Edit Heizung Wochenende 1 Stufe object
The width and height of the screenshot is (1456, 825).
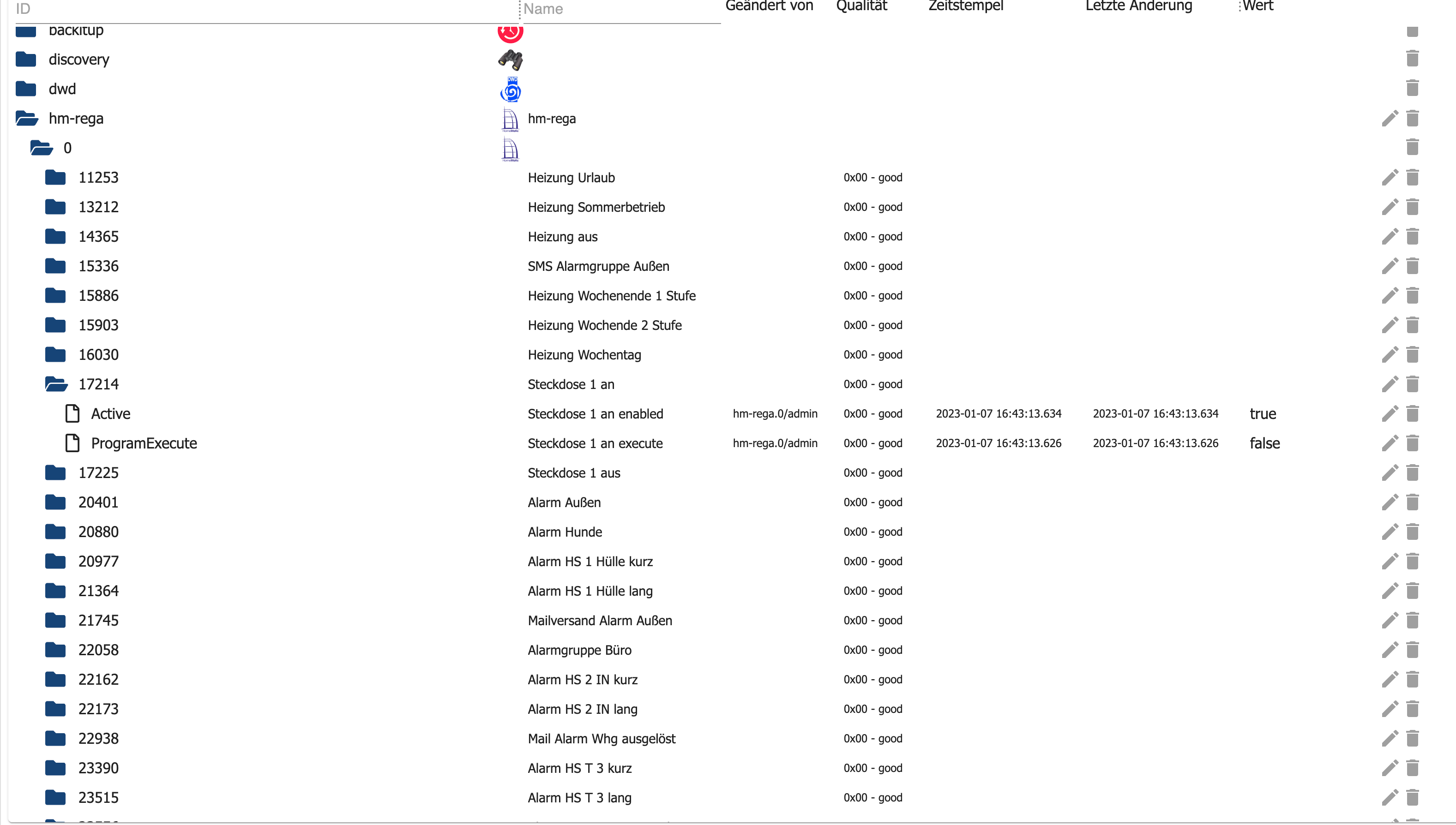point(1390,295)
